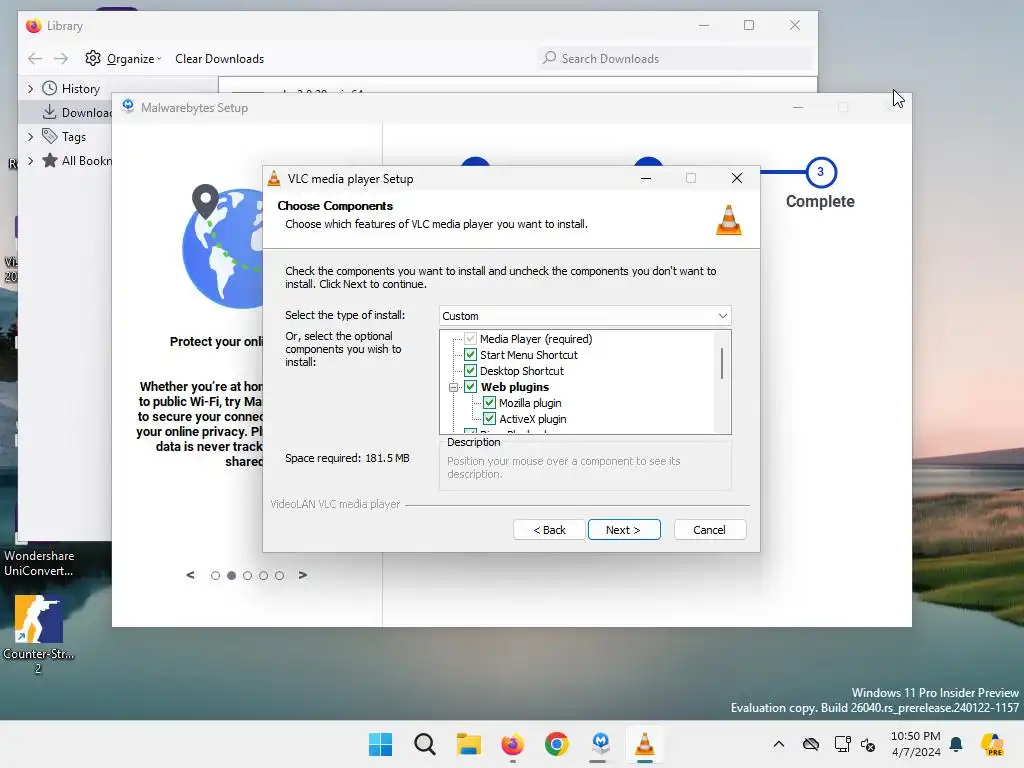Toggle the Web plugins checkbox

pyautogui.click(x=470, y=387)
